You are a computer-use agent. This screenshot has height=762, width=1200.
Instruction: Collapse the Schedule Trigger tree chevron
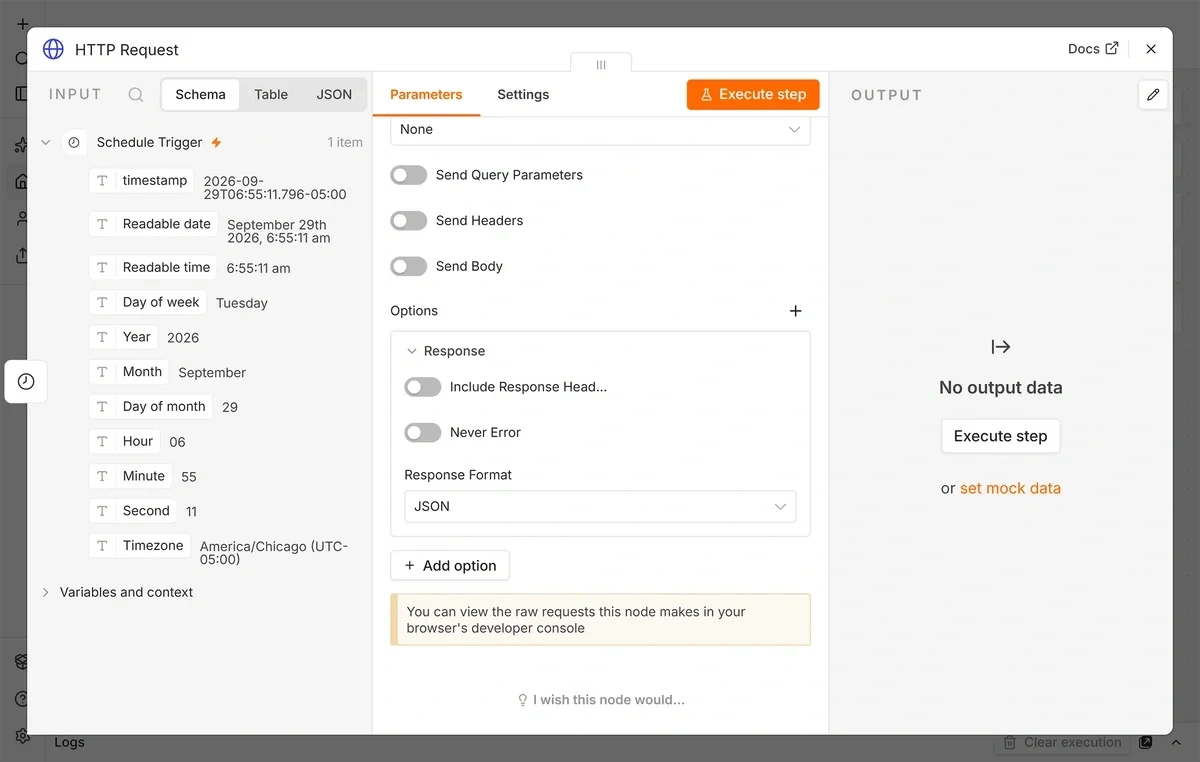coord(45,143)
